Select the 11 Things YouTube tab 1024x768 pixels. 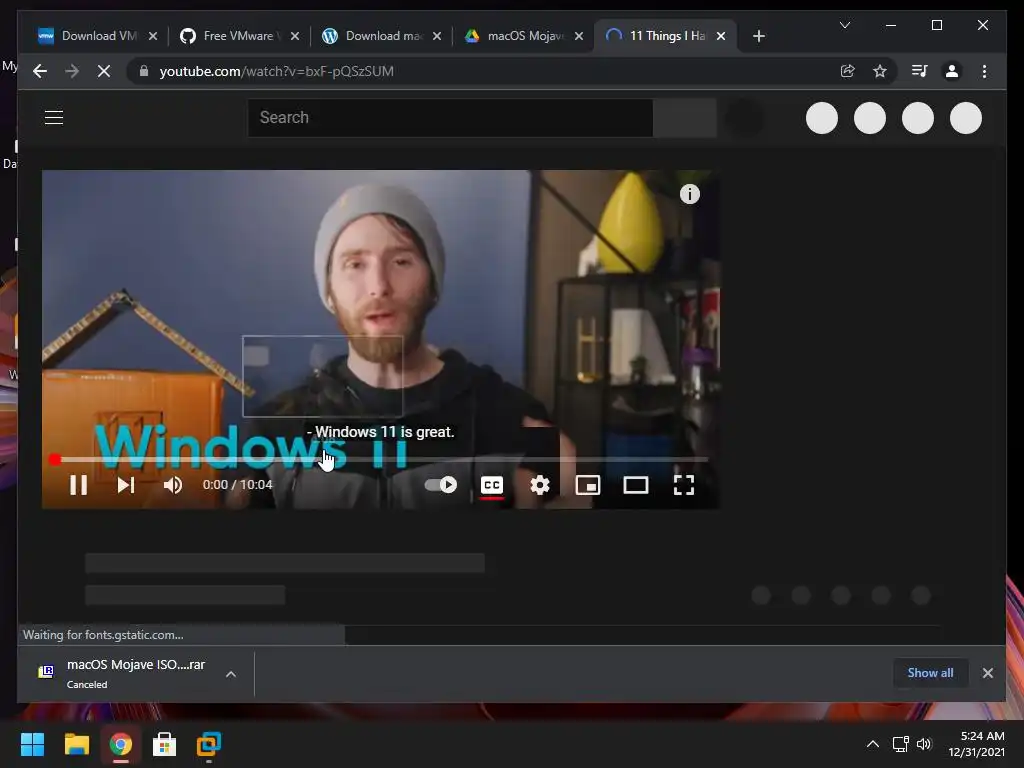[x=665, y=36]
